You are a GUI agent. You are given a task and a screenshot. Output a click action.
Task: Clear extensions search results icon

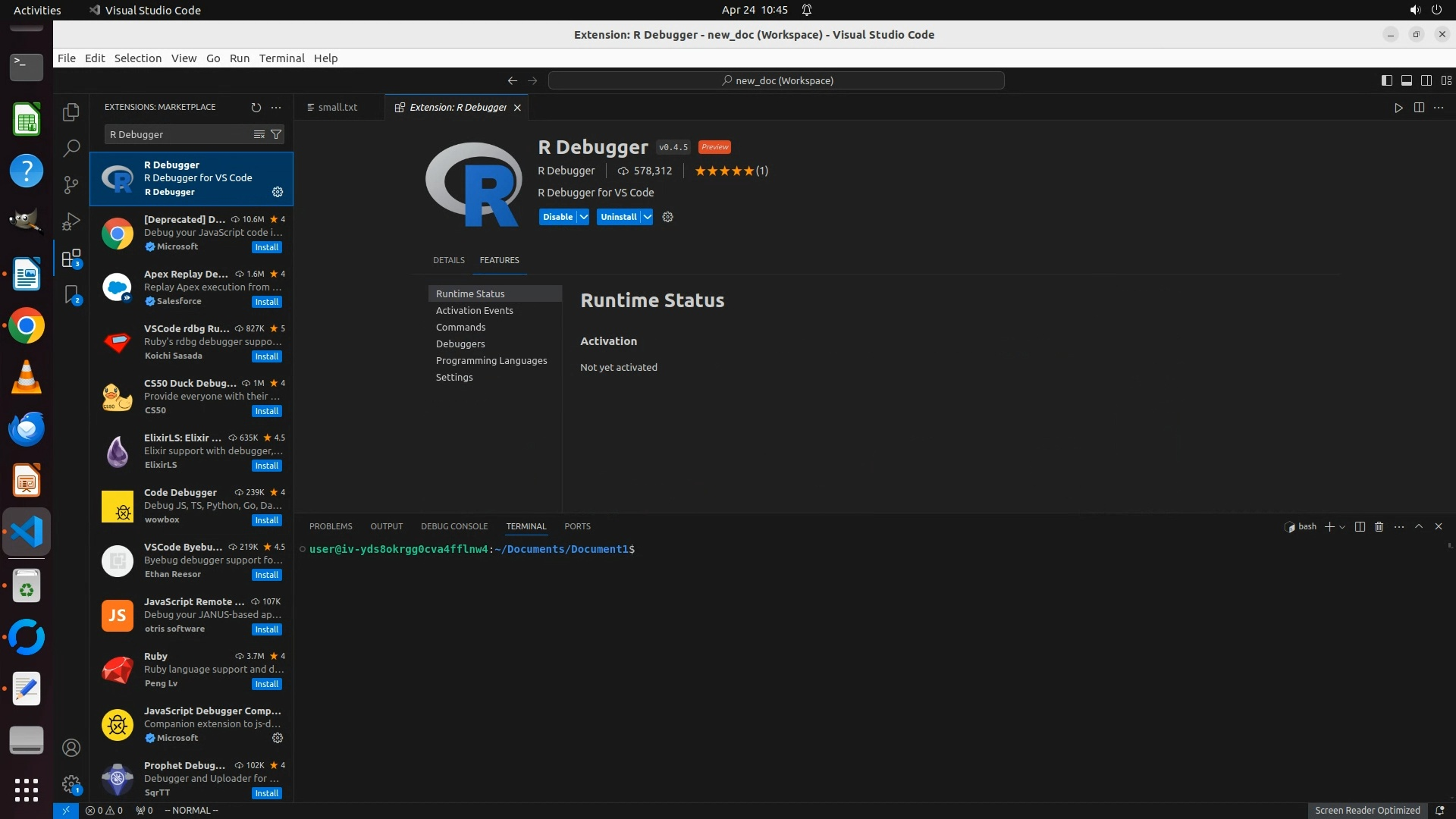click(259, 134)
